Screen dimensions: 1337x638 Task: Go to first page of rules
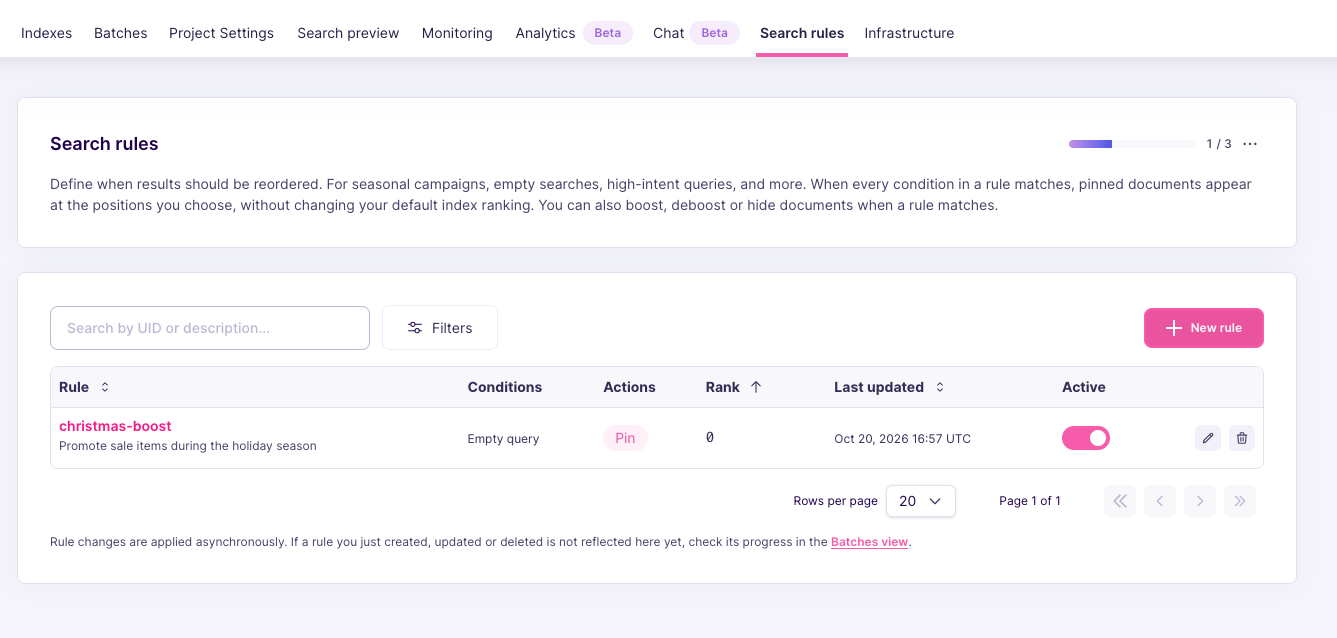(1120, 501)
